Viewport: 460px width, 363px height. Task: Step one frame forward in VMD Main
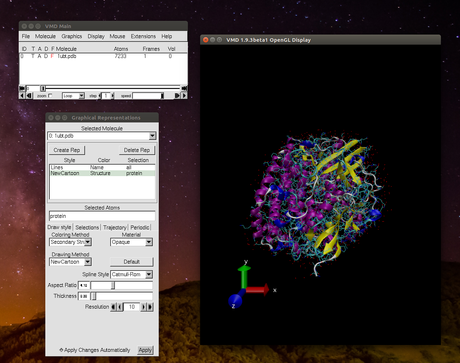[177, 96]
